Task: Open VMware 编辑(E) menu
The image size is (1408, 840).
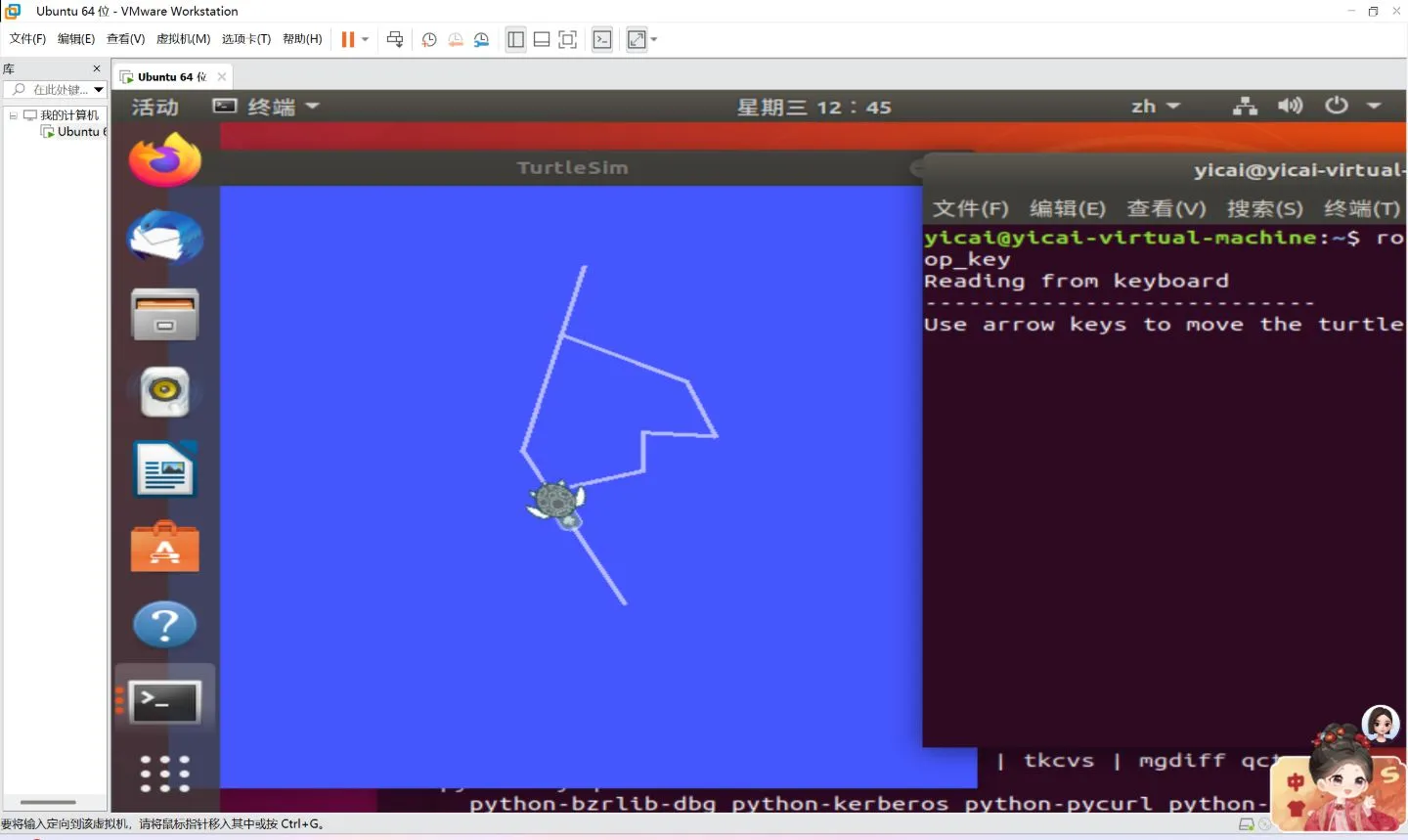Action: [x=76, y=39]
